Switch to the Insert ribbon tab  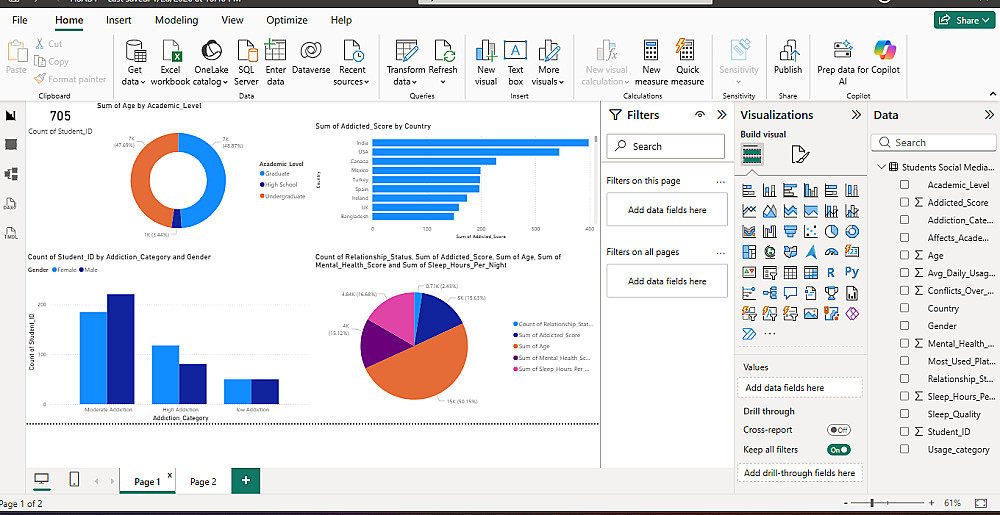[119, 20]
